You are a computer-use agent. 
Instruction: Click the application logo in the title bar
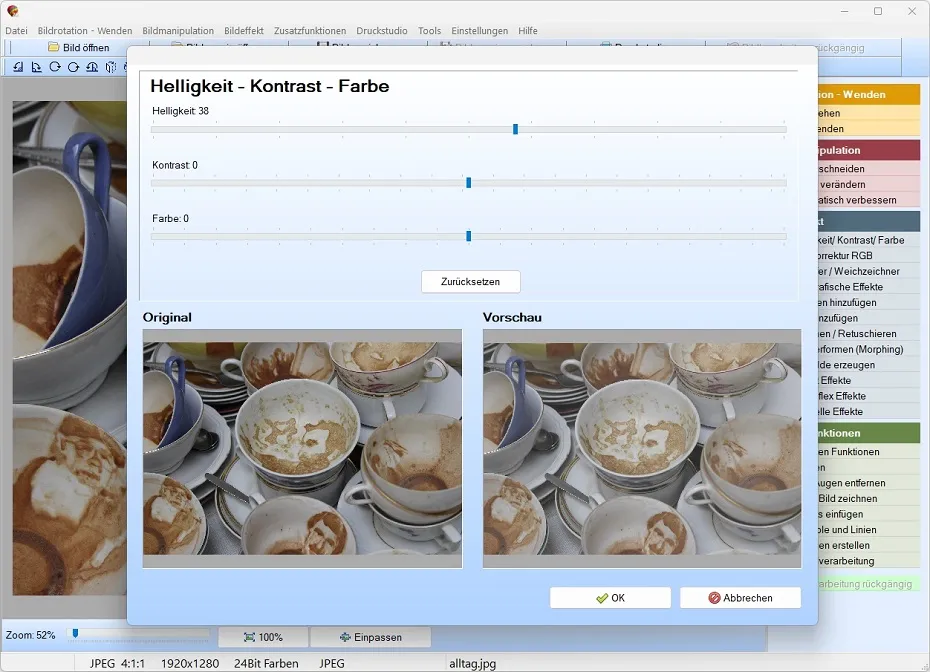coord(12,11)
